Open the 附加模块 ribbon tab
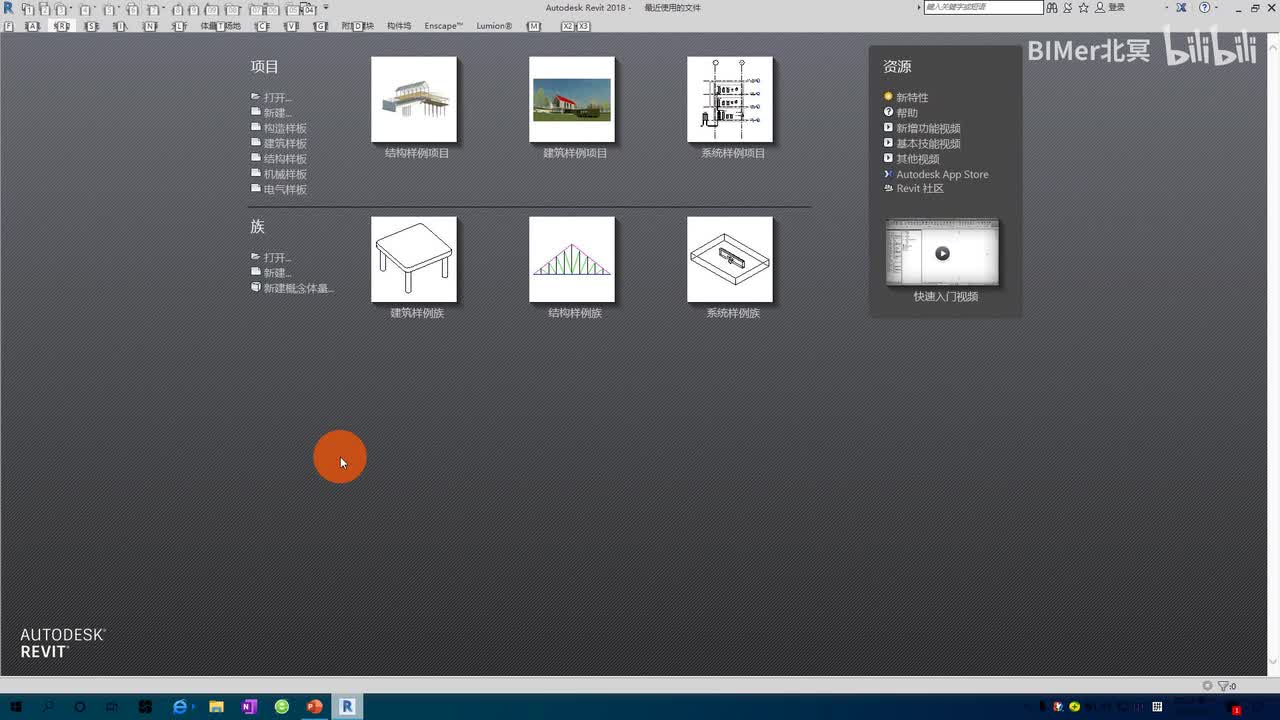1280x720 pixels. tap(357, 26)
